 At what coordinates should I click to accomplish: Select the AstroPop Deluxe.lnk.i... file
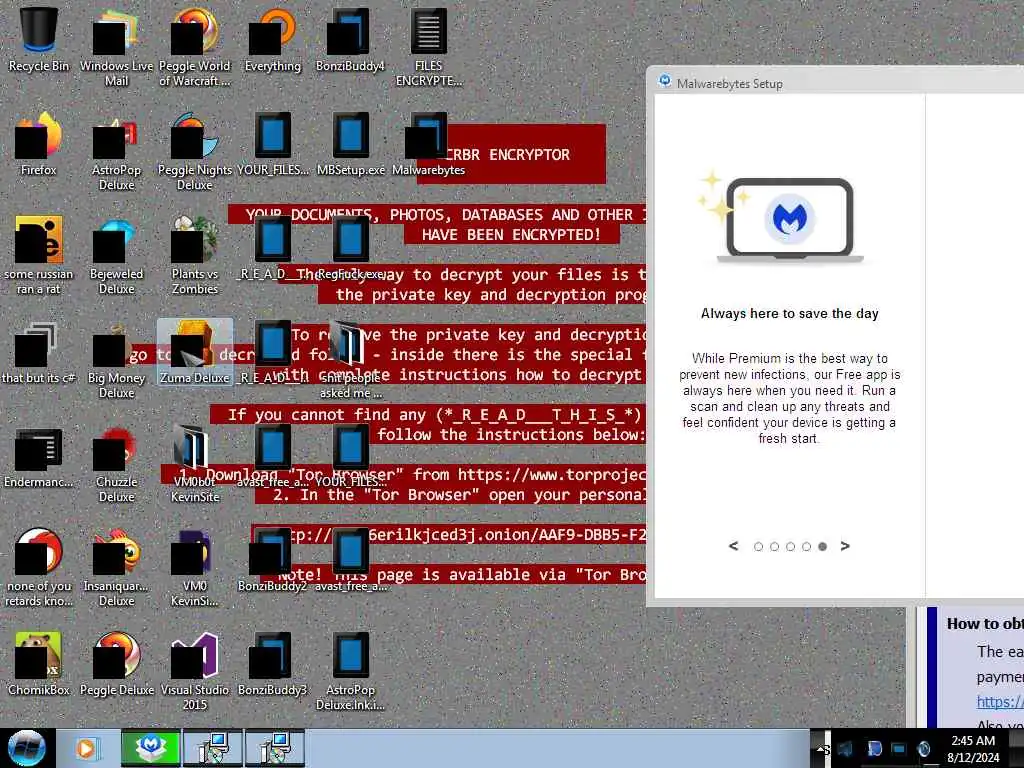[x=350, y=671]
